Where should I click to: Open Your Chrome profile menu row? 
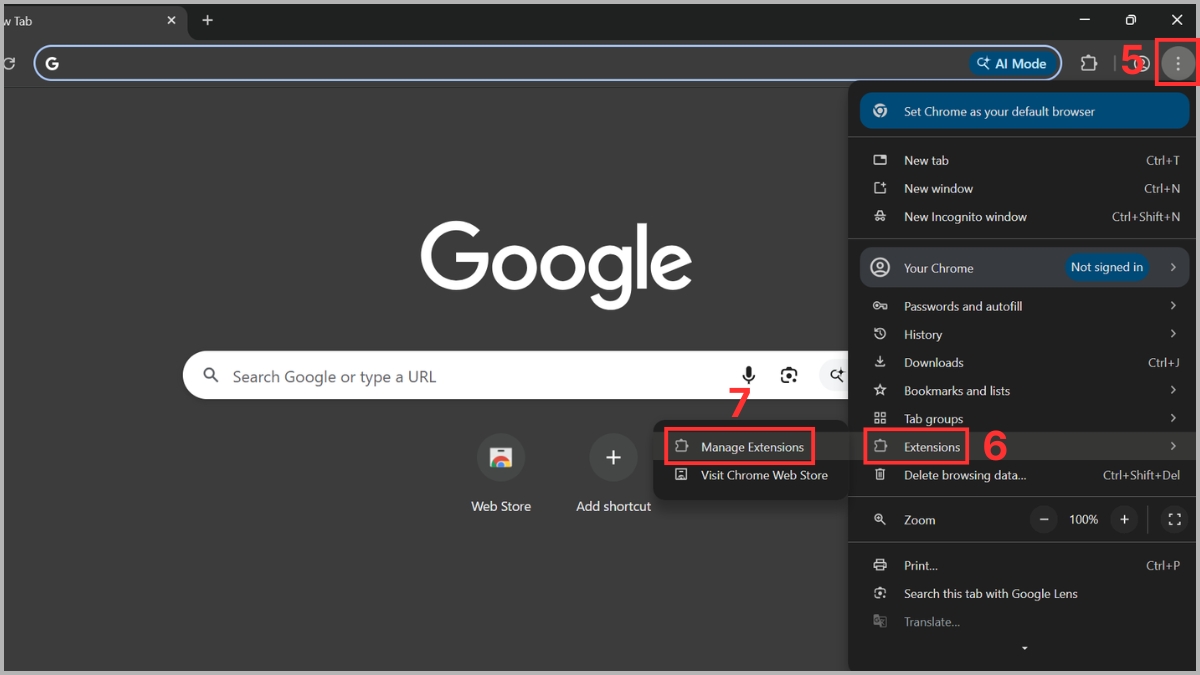[x=1025, y=267]
